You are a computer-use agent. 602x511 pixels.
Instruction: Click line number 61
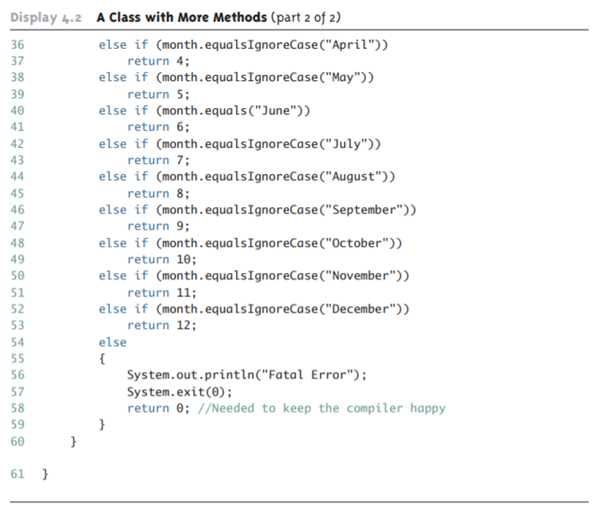17,473
